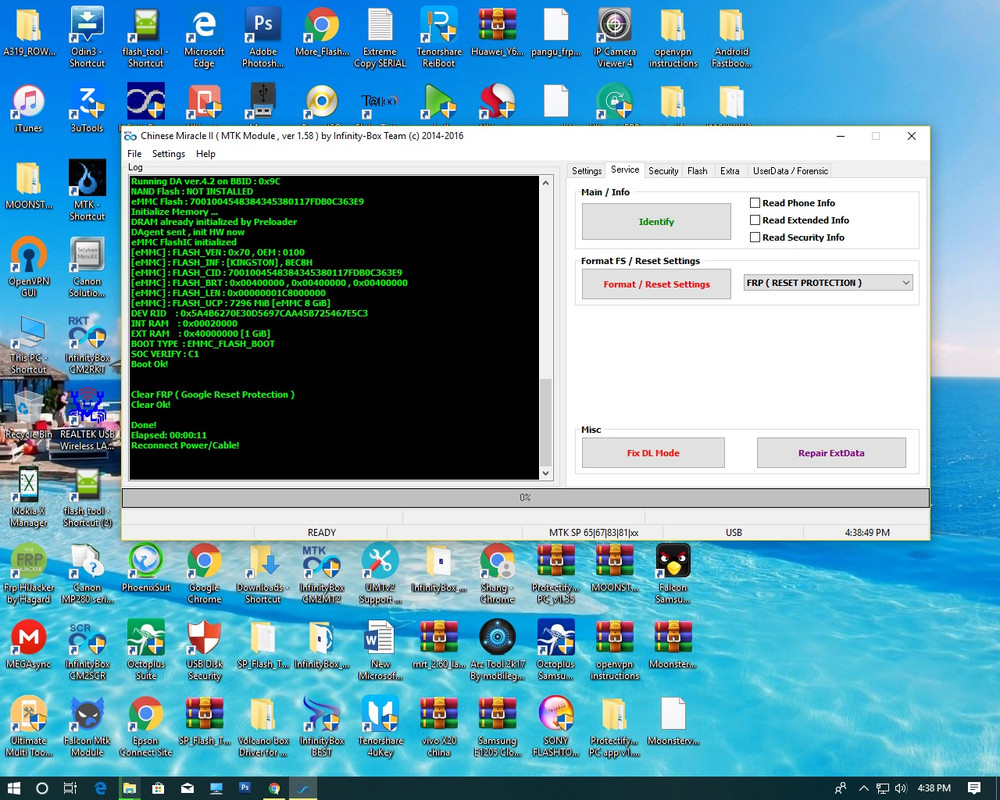Click the volume icon in system tray
The image size is (1000, 800).
pos(901,788)
